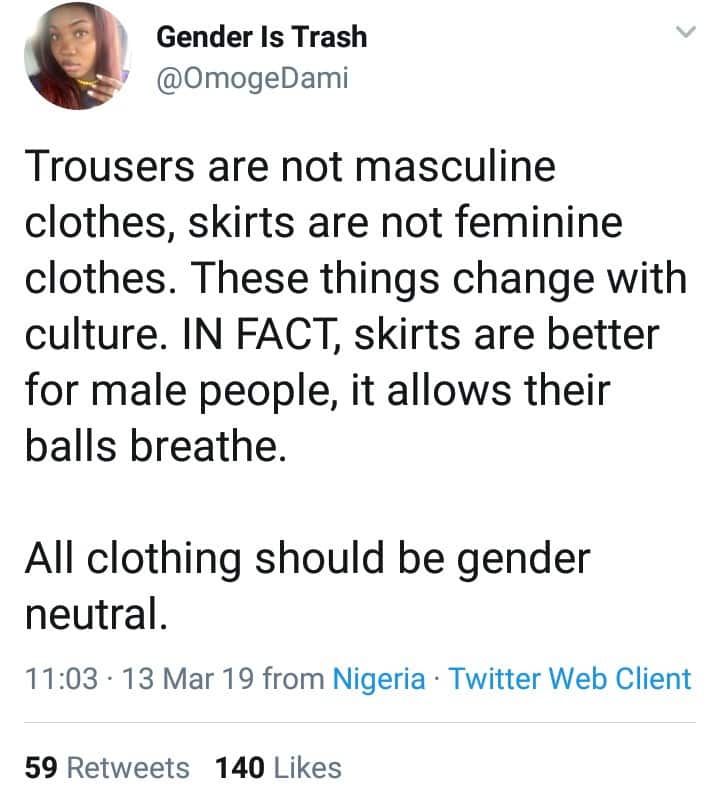
Task: Click the Twitter Web Client source link
Action: pos(570,679)
